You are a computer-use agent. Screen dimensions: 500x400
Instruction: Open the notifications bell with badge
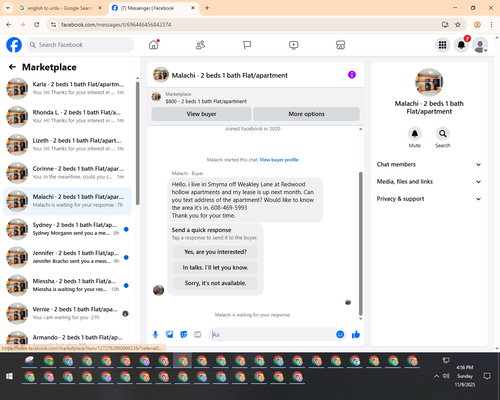(x=461, y=45)
